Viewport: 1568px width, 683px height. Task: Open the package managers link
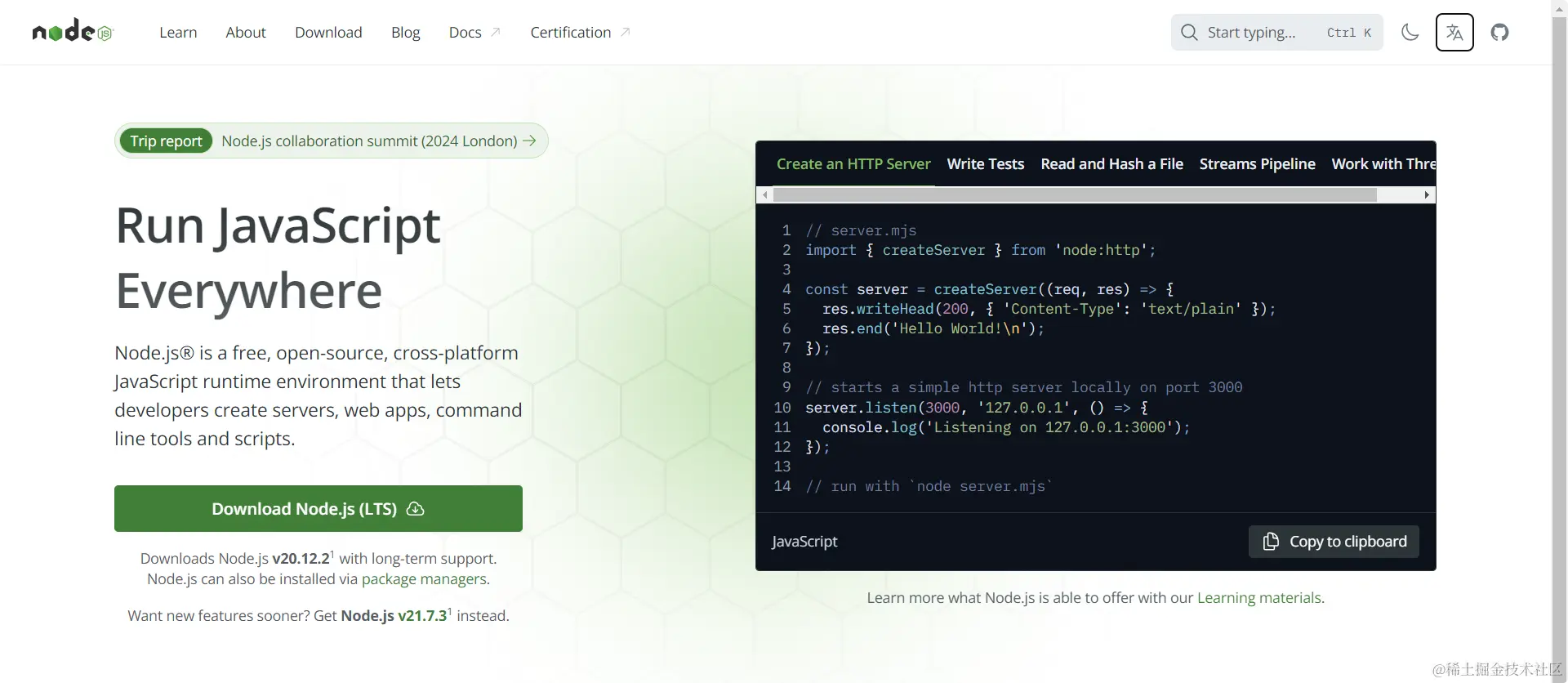coord(424,578)
